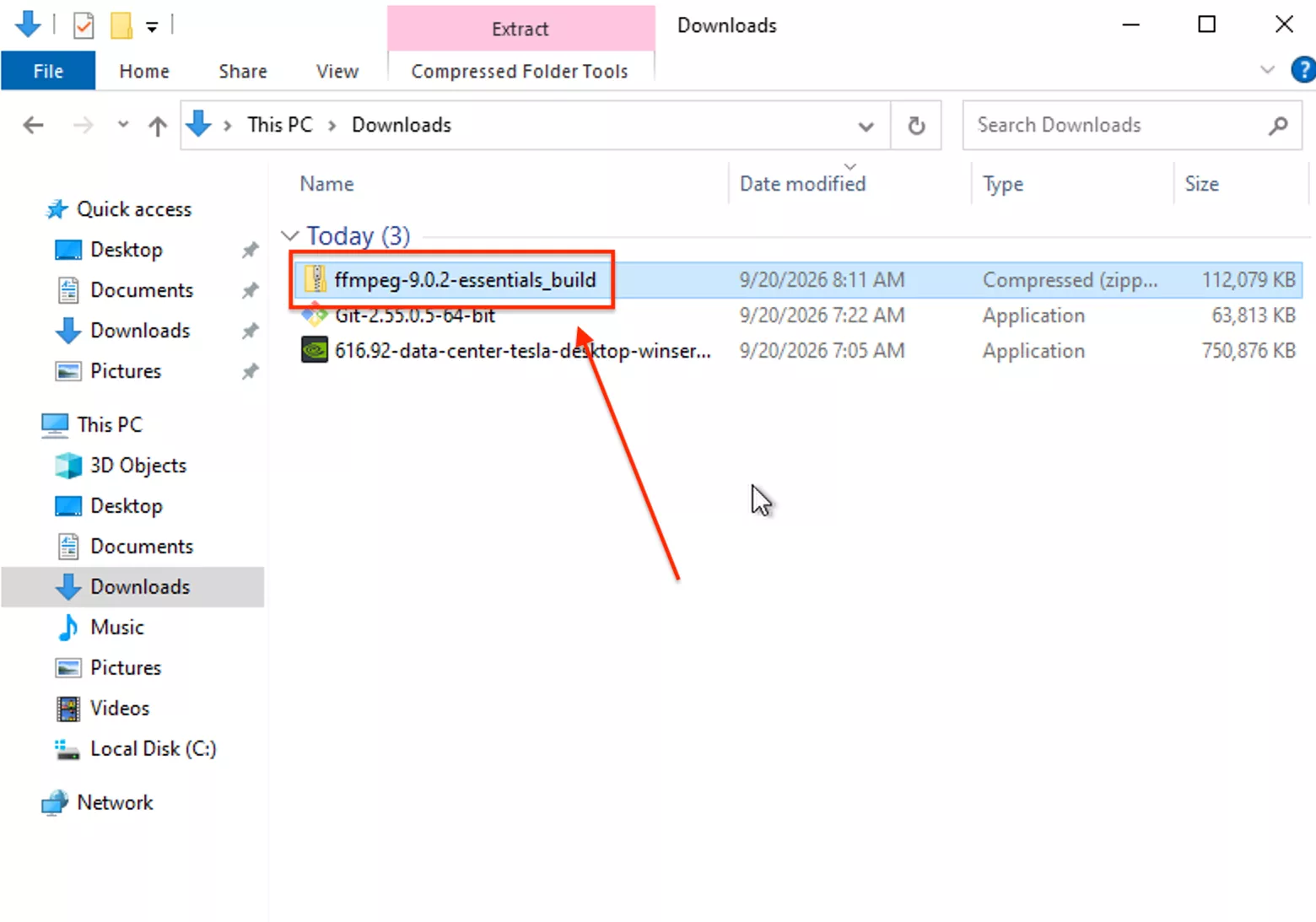Open pinned Pictures under Quick access
1316x922 pixels.
(x=126, y=371)
